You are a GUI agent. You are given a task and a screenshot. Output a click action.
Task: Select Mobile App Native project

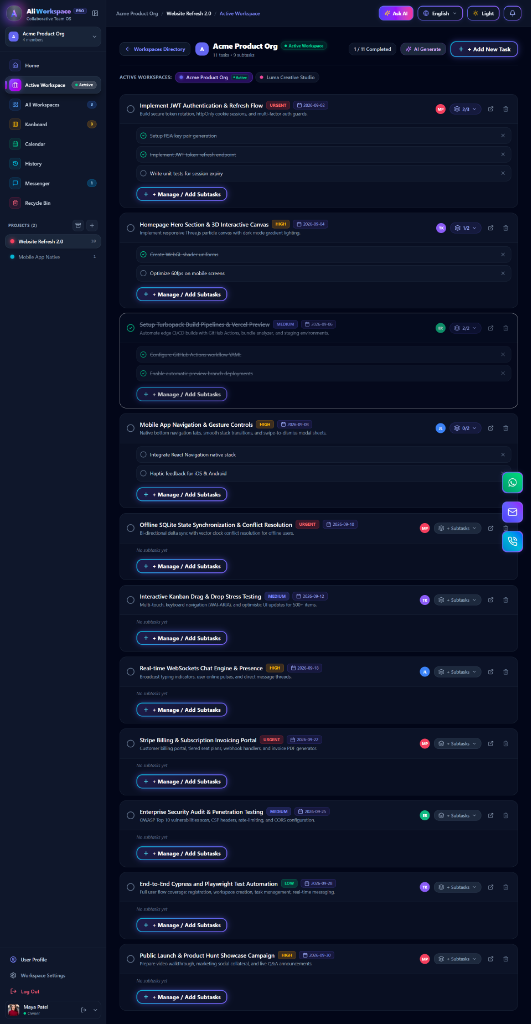[53, 257]
